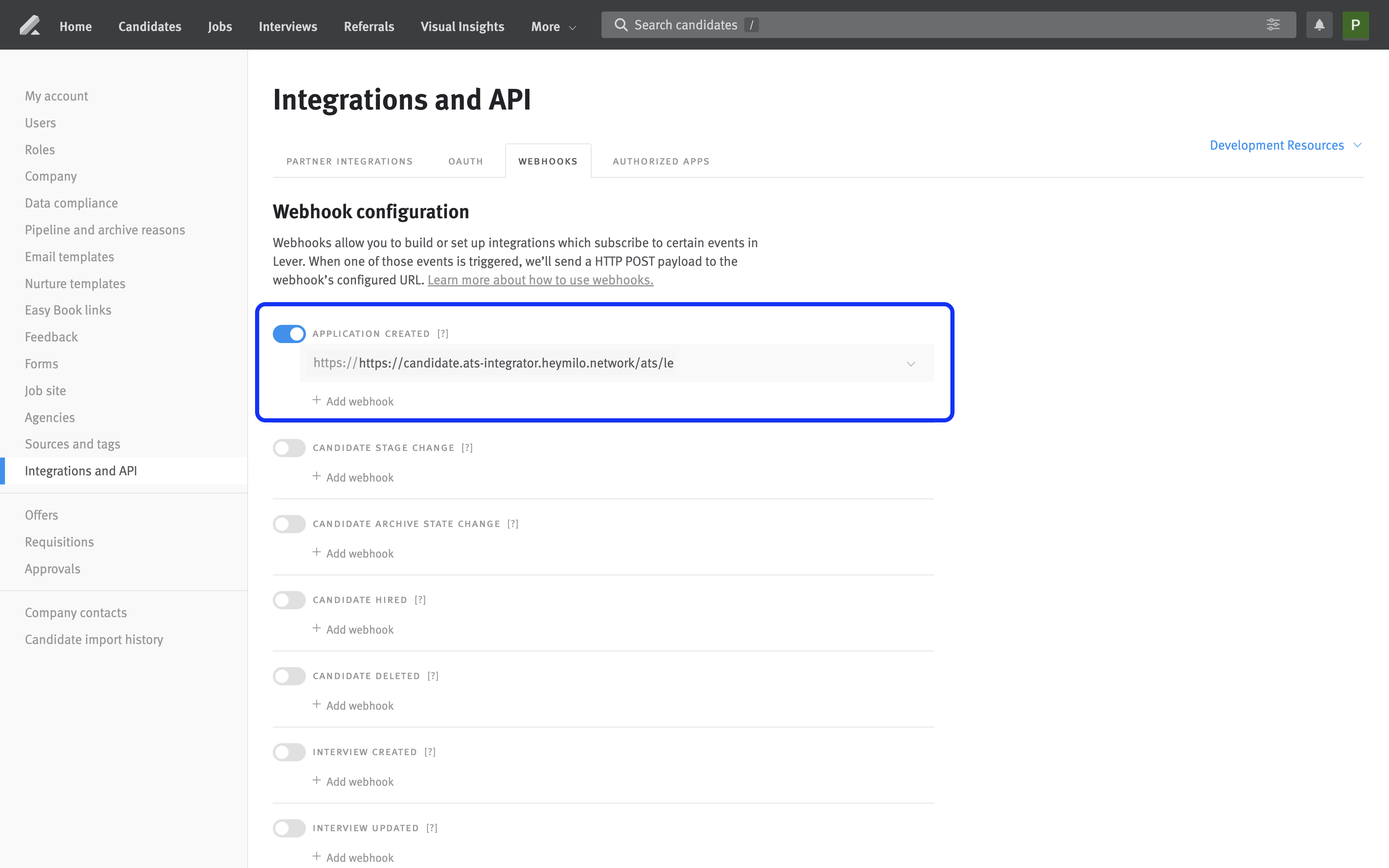1389x868 pixels.
Task: Disable the Application Created webhook toggle
Action: pos(289,334)
